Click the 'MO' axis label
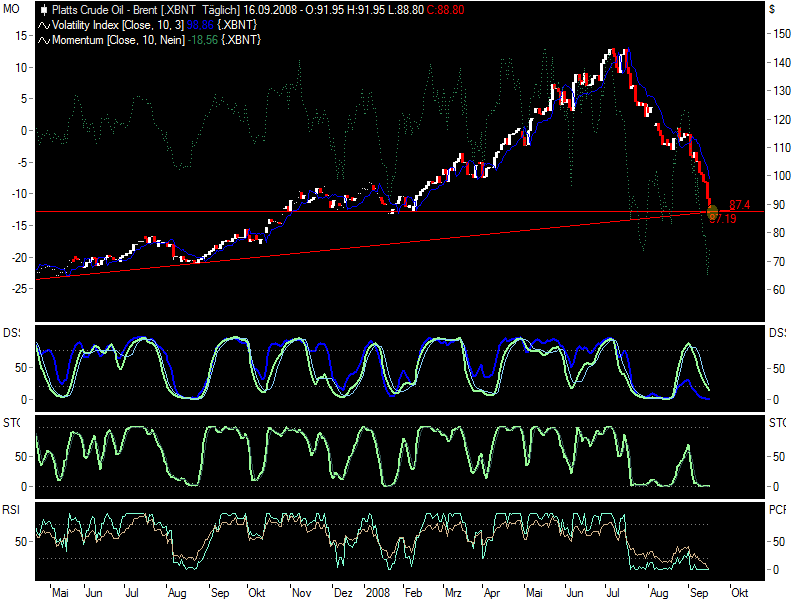Screen dimensions: 800x600 pos(11,9)
